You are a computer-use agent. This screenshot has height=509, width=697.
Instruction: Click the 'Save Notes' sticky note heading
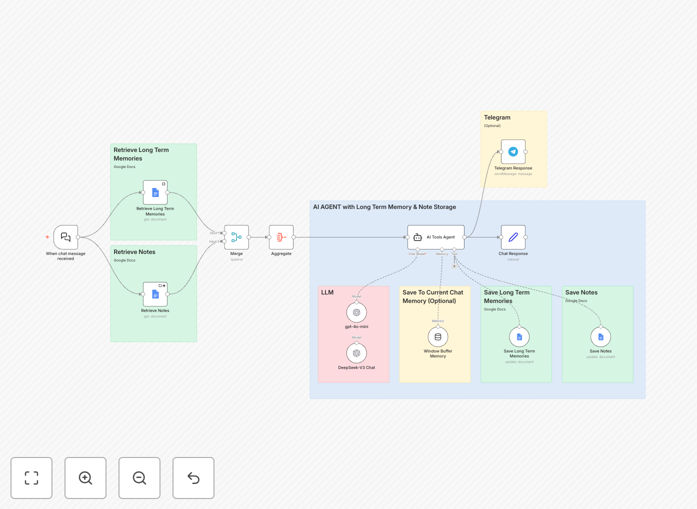(581, 292)
